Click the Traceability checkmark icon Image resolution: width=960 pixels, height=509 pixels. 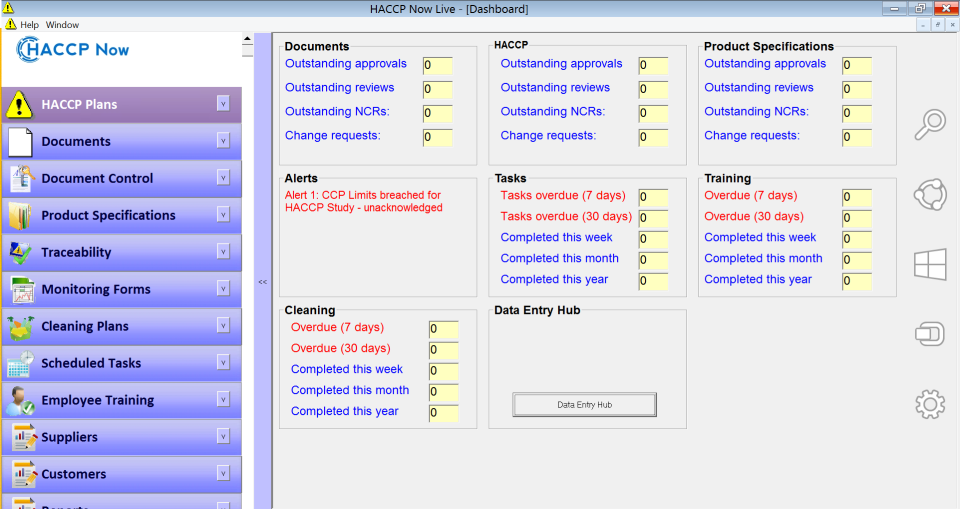point(20,252)
